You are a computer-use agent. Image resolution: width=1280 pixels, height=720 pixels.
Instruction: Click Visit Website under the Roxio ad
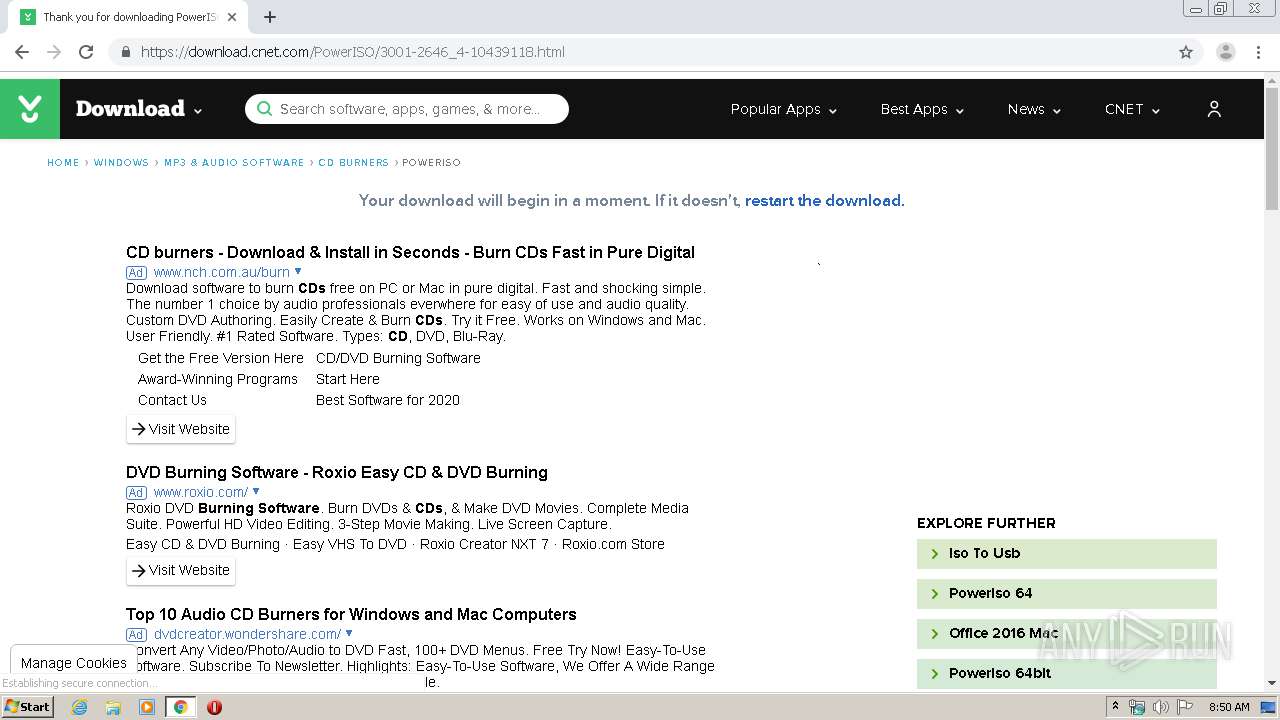point(181,570)
